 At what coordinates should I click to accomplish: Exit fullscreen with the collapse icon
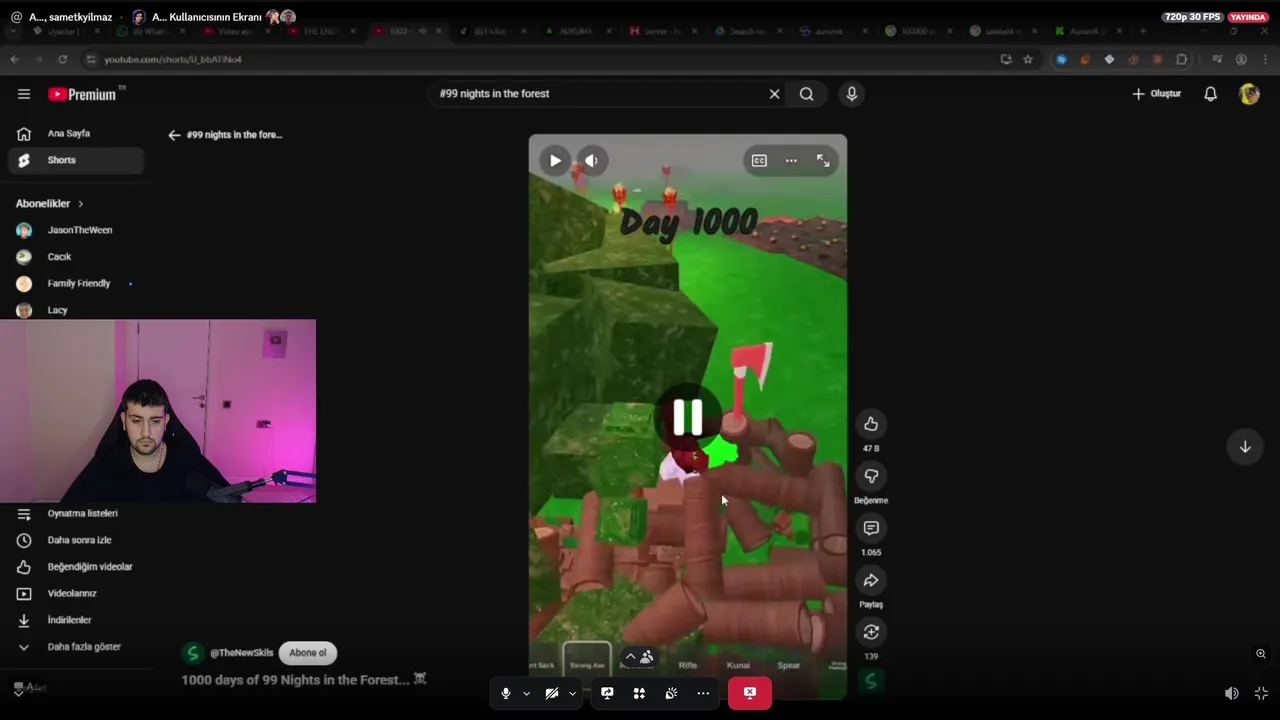click(1261, 693)
